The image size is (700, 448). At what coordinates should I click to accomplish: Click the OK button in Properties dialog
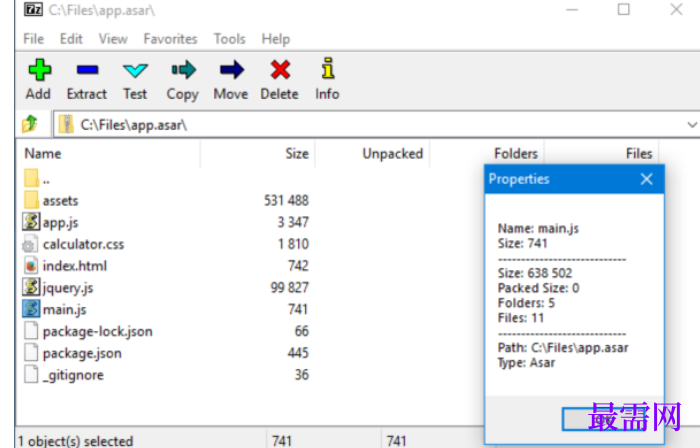[x=604, y=419]
